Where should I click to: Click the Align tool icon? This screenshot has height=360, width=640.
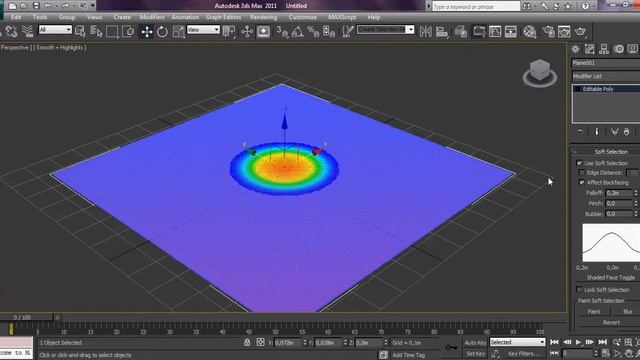coord(442,31)
